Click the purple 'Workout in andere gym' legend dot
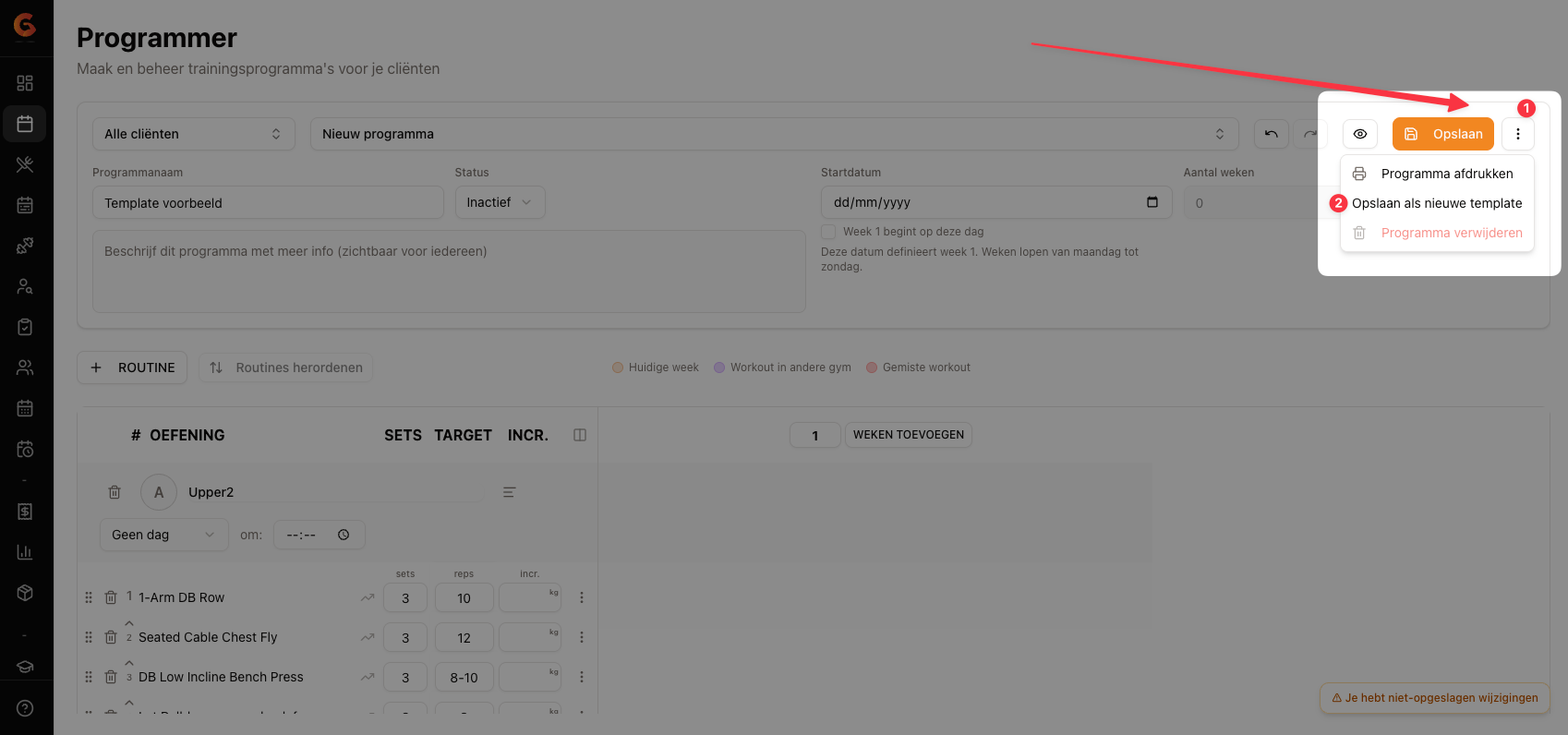 719,367
